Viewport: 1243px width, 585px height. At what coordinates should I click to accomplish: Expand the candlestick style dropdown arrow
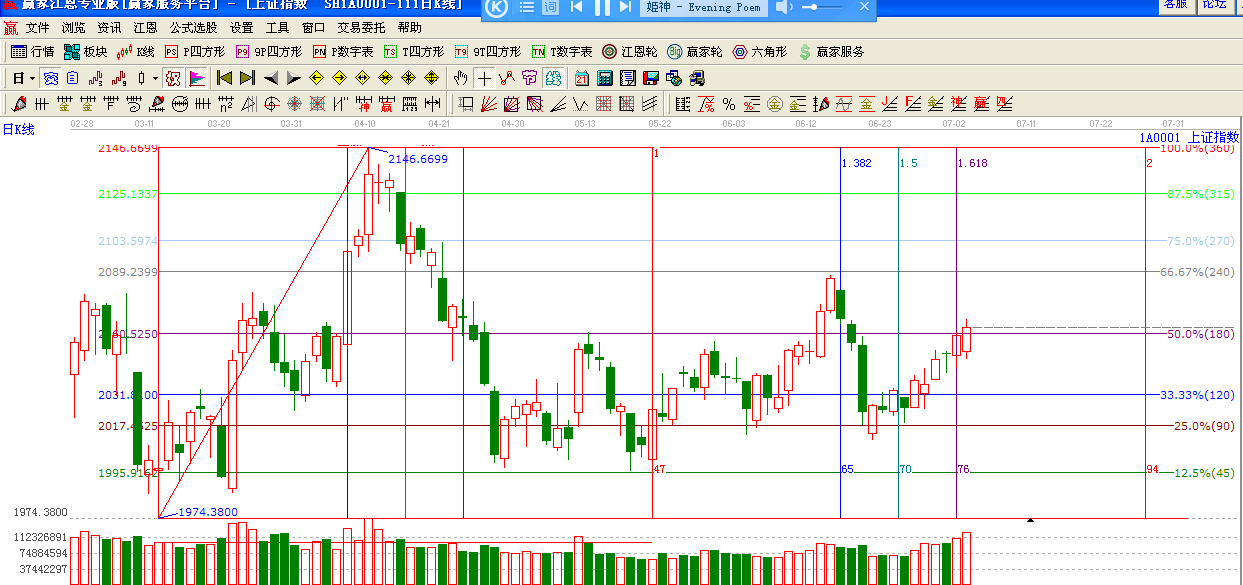pyautogui.click(x=154, y=78)
